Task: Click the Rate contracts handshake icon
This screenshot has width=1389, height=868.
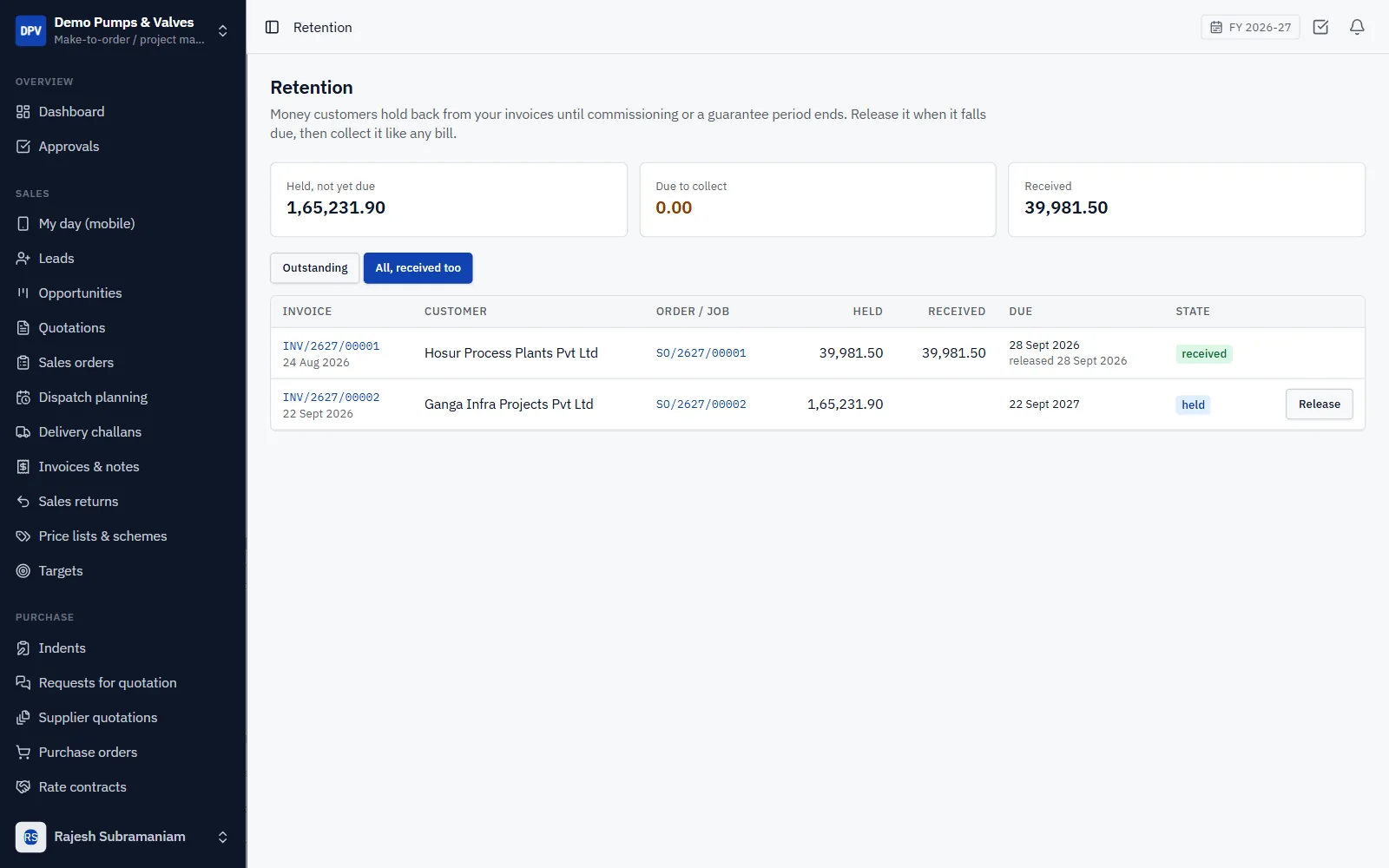Action: (23, 787)
